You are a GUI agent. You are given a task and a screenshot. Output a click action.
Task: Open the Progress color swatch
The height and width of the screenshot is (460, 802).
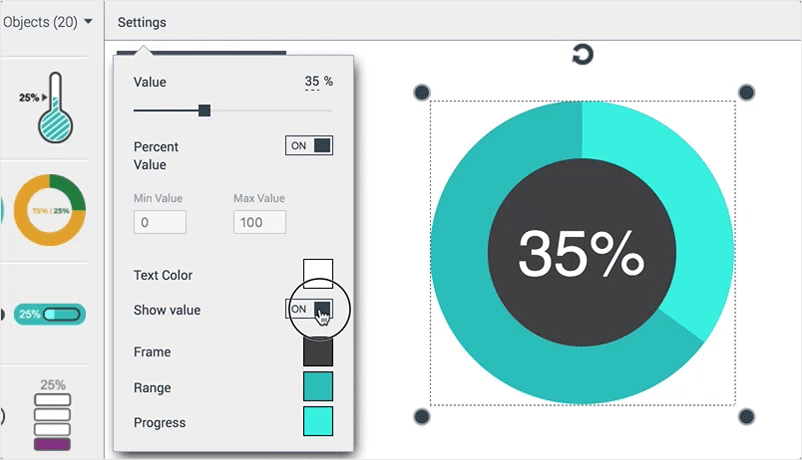coord(318,422)
